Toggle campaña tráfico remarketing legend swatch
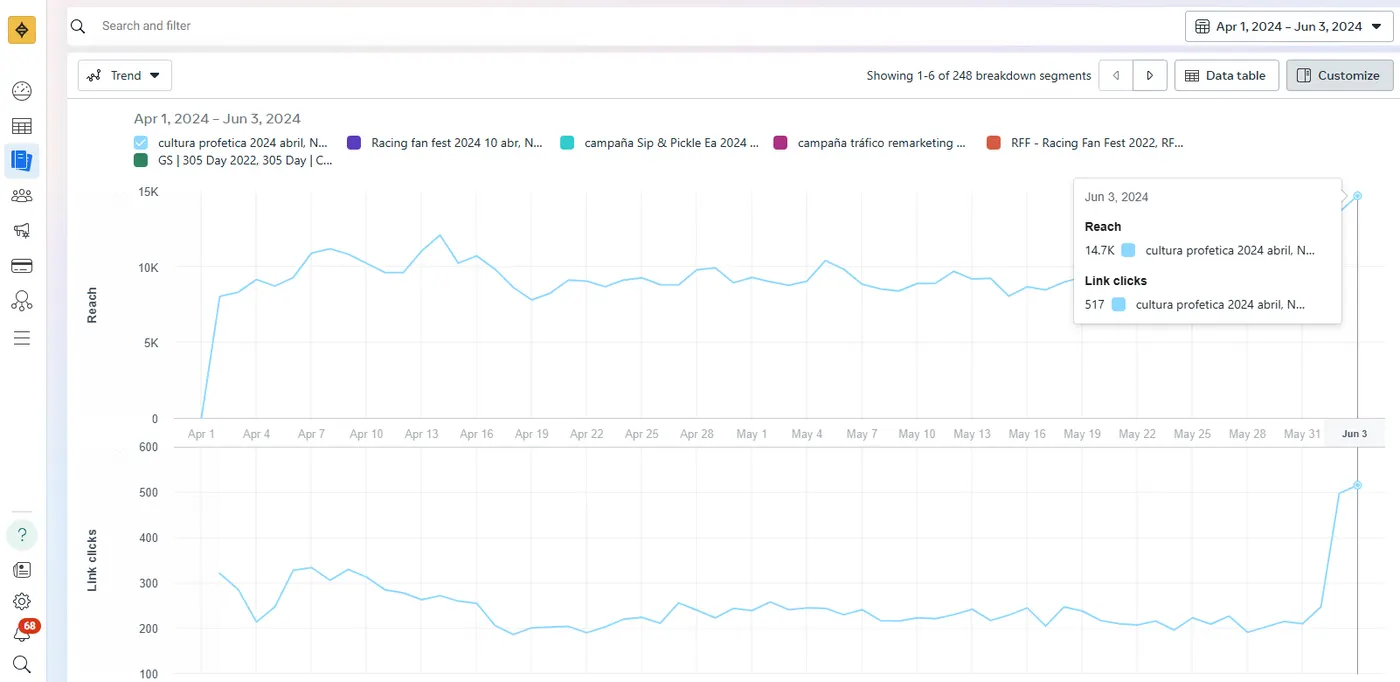 780,143
